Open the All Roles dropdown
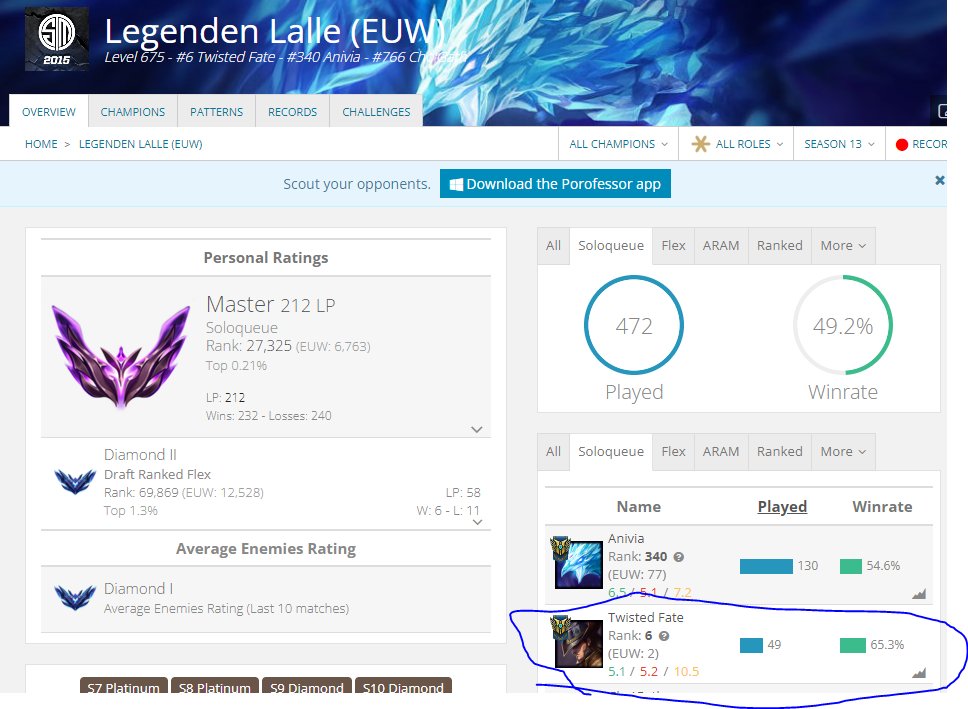Screen dimensions: 968x709 [x=736, y=144]
